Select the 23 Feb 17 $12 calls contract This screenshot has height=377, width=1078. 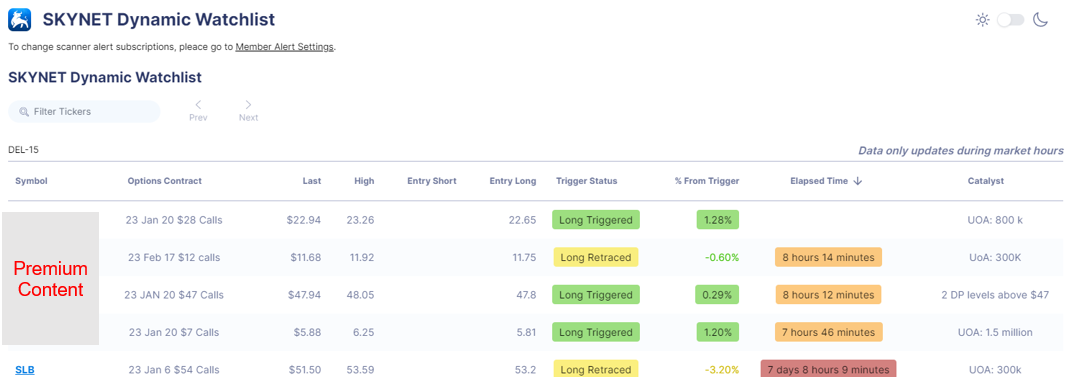click(173, 257)
